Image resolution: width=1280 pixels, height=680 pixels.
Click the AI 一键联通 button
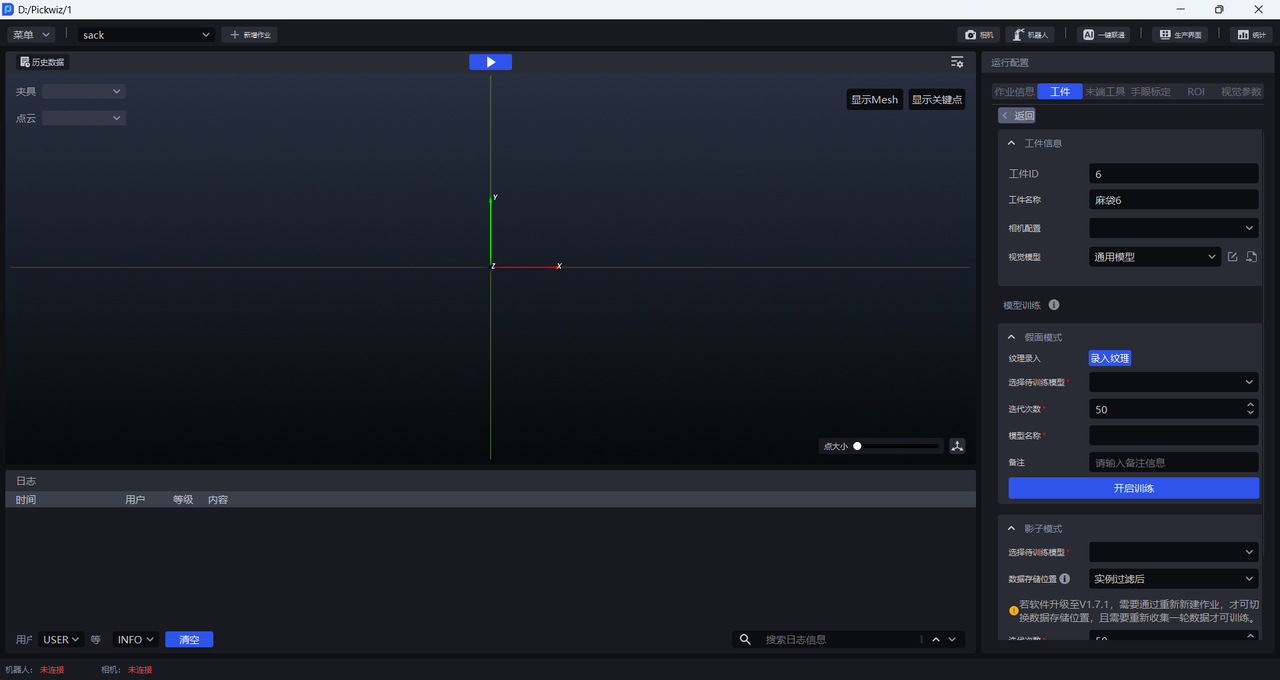(1104, 35)
